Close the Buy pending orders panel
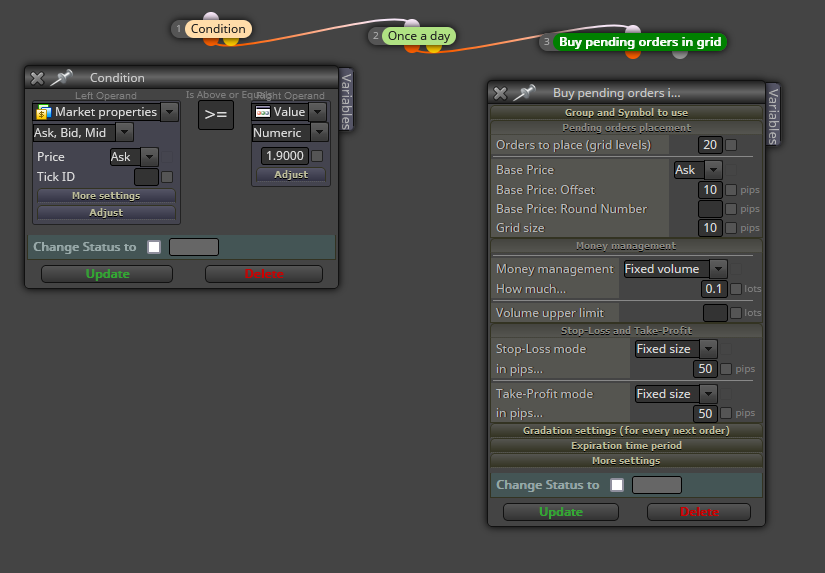 coord(500,94)
